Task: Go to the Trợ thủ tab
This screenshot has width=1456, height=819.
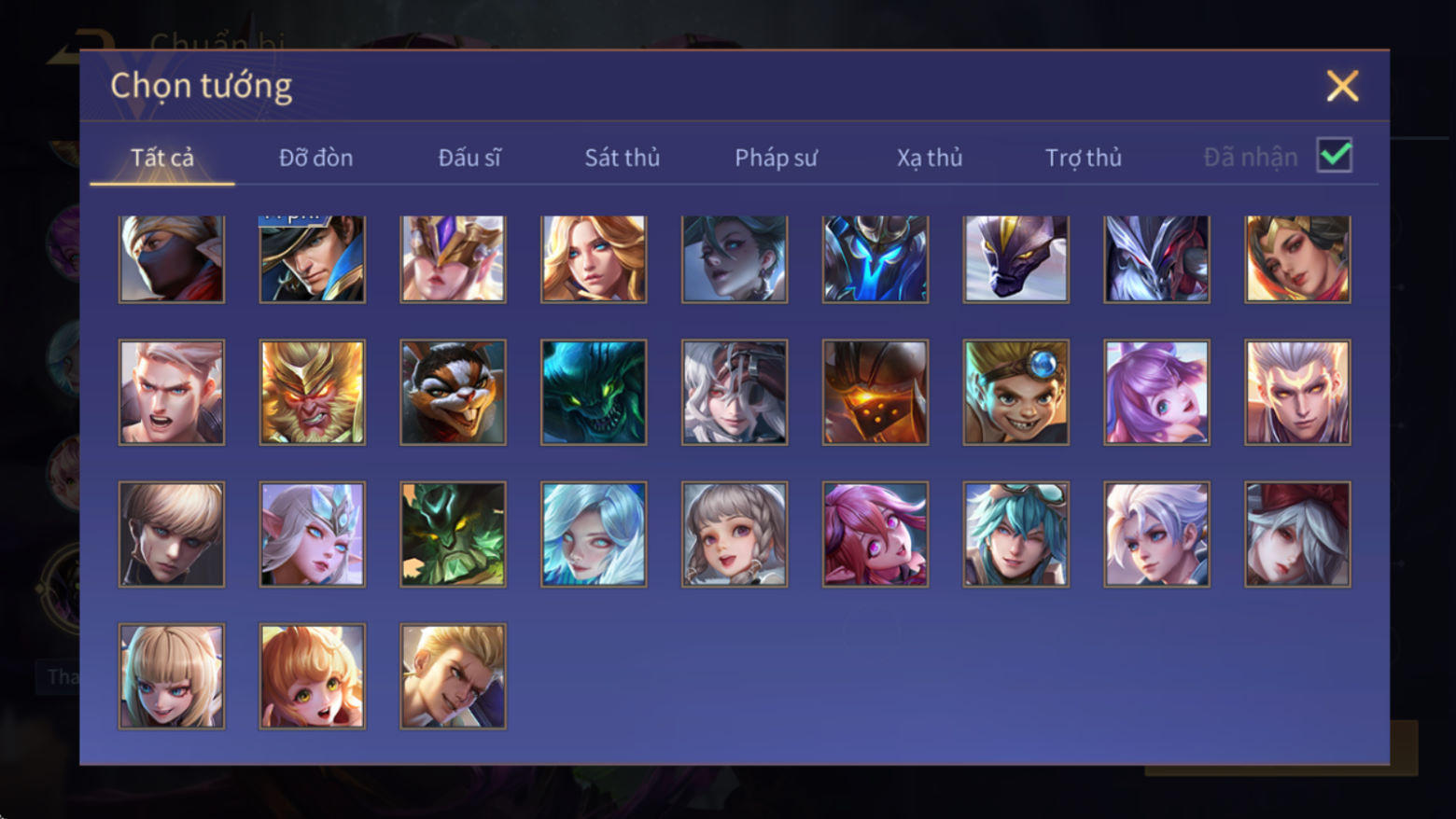Action: coord(1083,158)
